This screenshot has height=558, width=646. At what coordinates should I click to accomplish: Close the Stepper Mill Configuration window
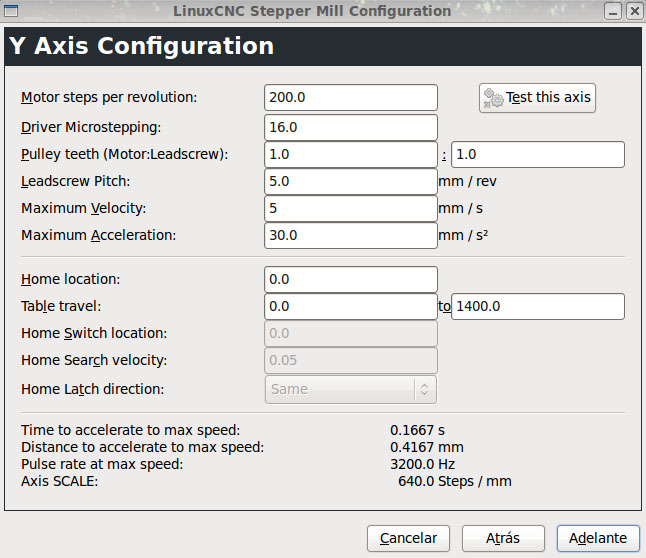click(635, 11)
